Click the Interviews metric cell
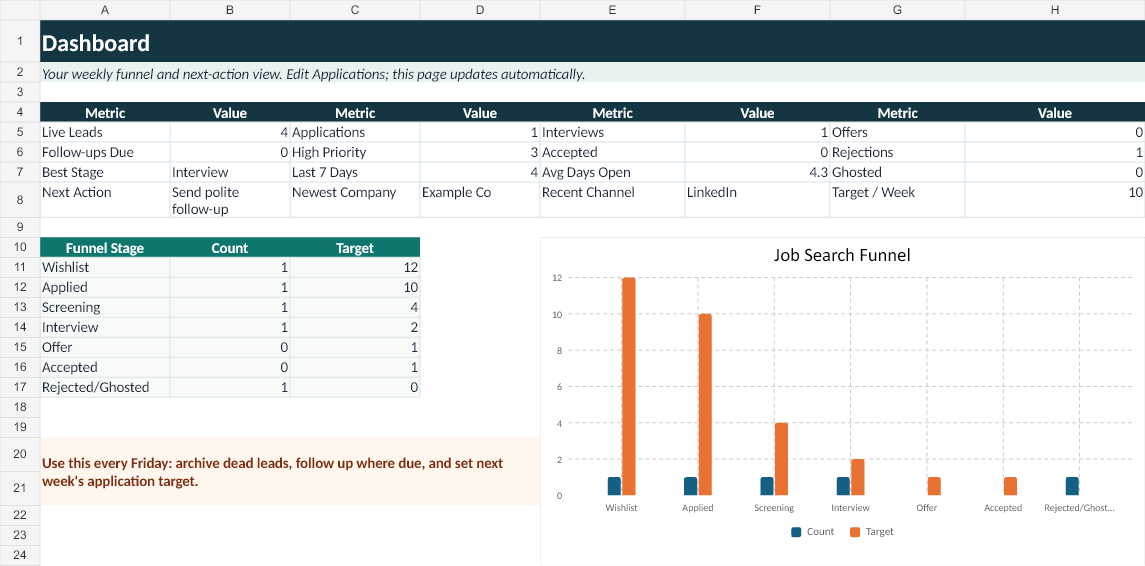This screenshot has width=1145, height=566. click(612, 132)
